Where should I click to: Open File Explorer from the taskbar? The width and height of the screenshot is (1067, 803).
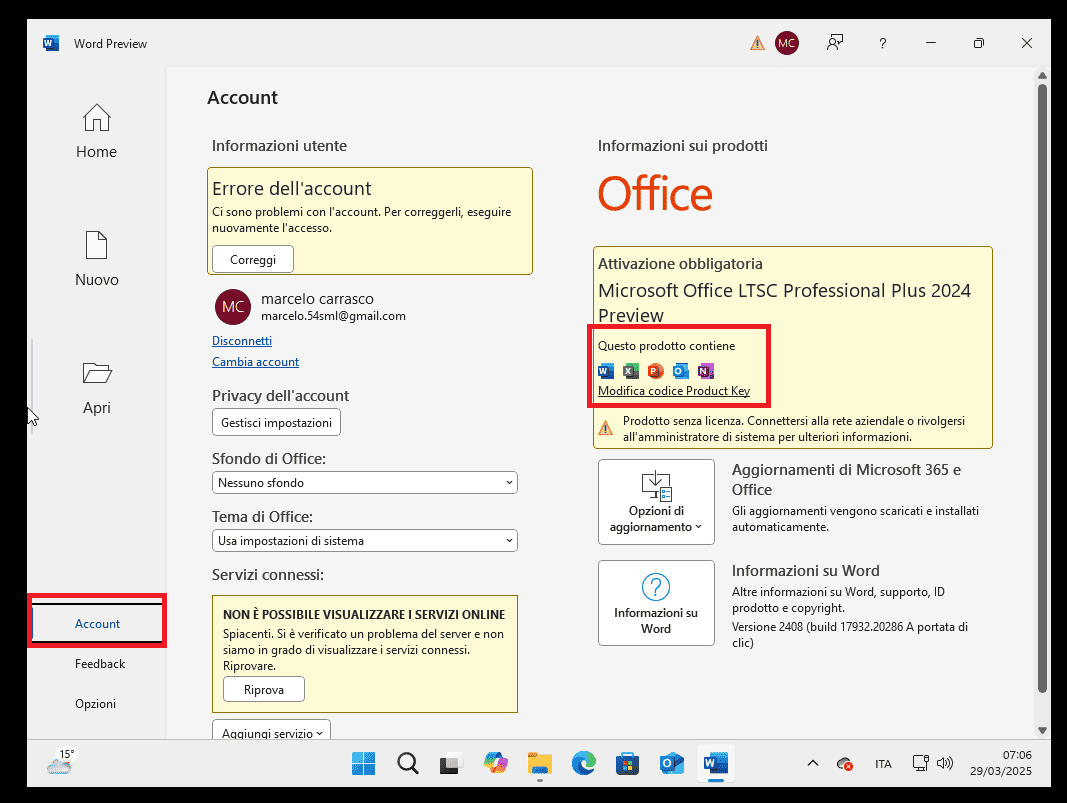pyautogui.click(x=540, y=764)
